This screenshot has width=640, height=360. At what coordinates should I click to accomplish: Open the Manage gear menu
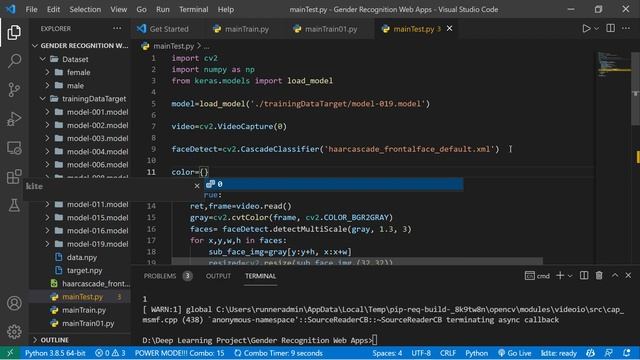(x=14, y=331)
